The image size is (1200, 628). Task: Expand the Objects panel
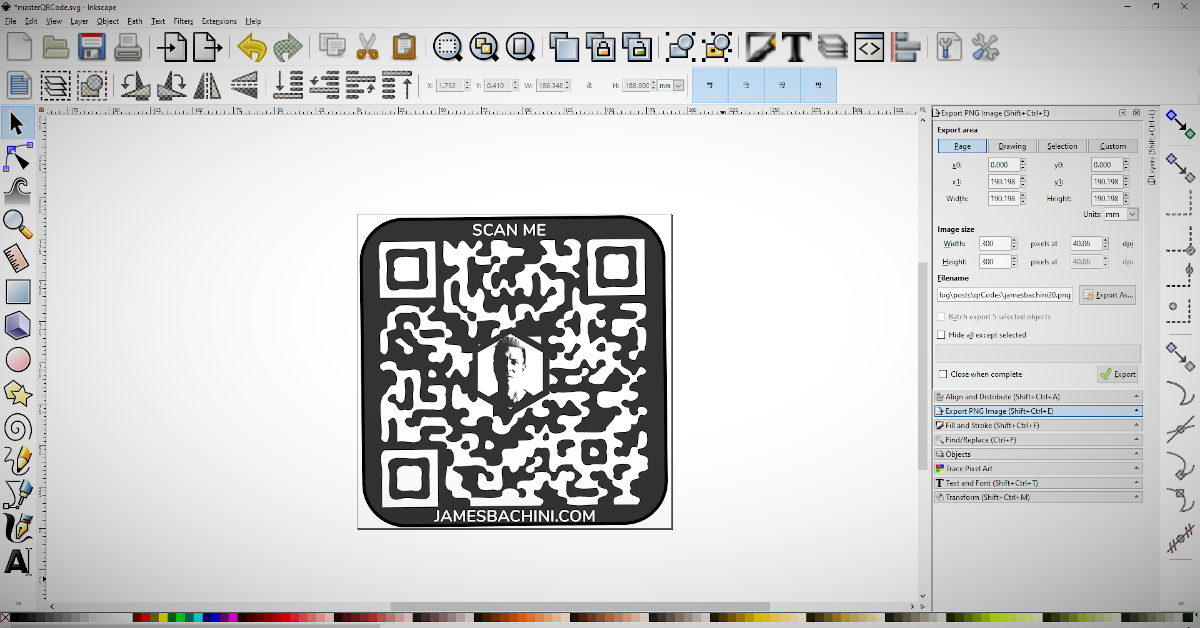(1037, 454)
